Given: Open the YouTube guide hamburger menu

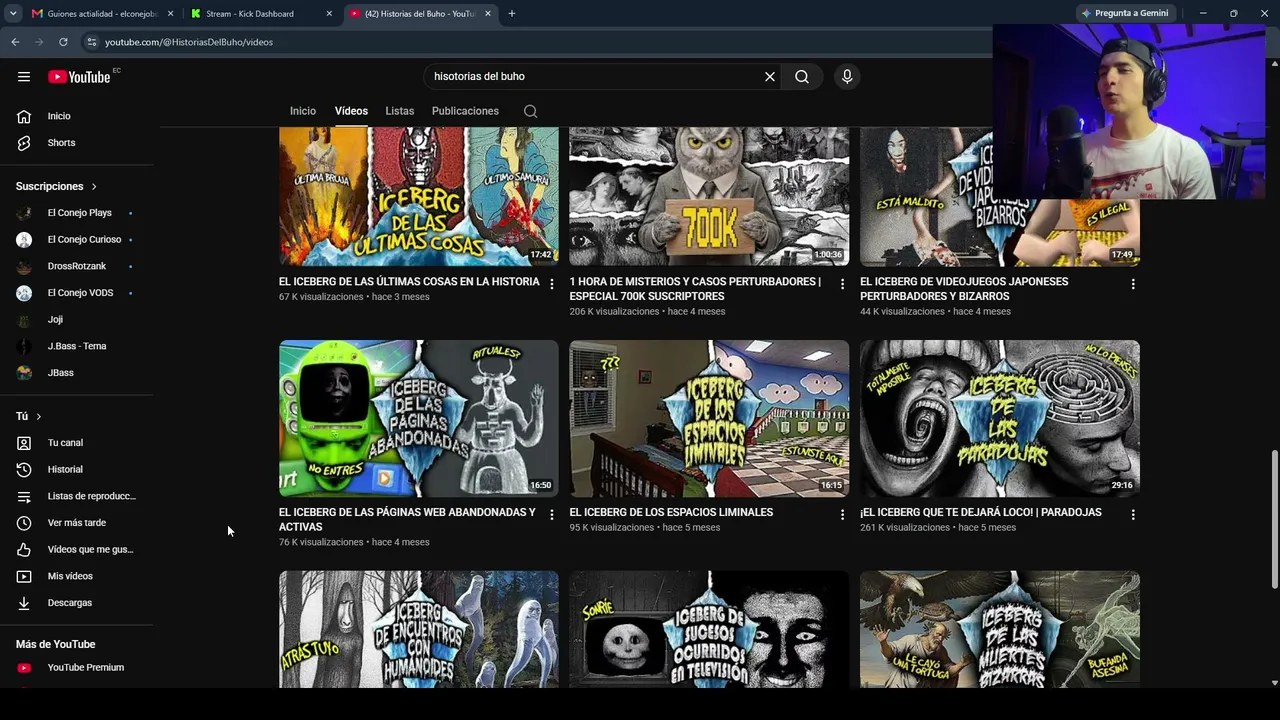Looking at the screenshot, I should tap(24, 77).
